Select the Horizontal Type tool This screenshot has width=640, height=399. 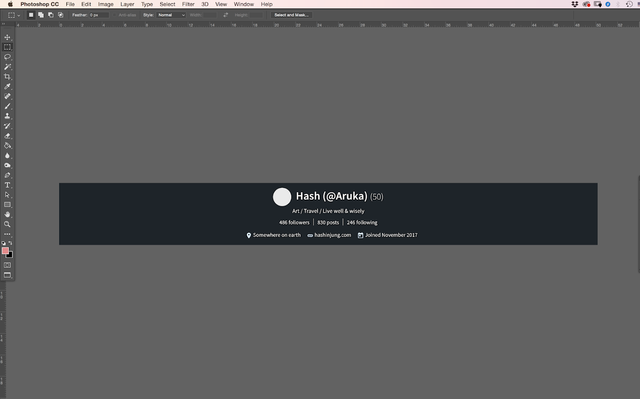pos(7,185)
